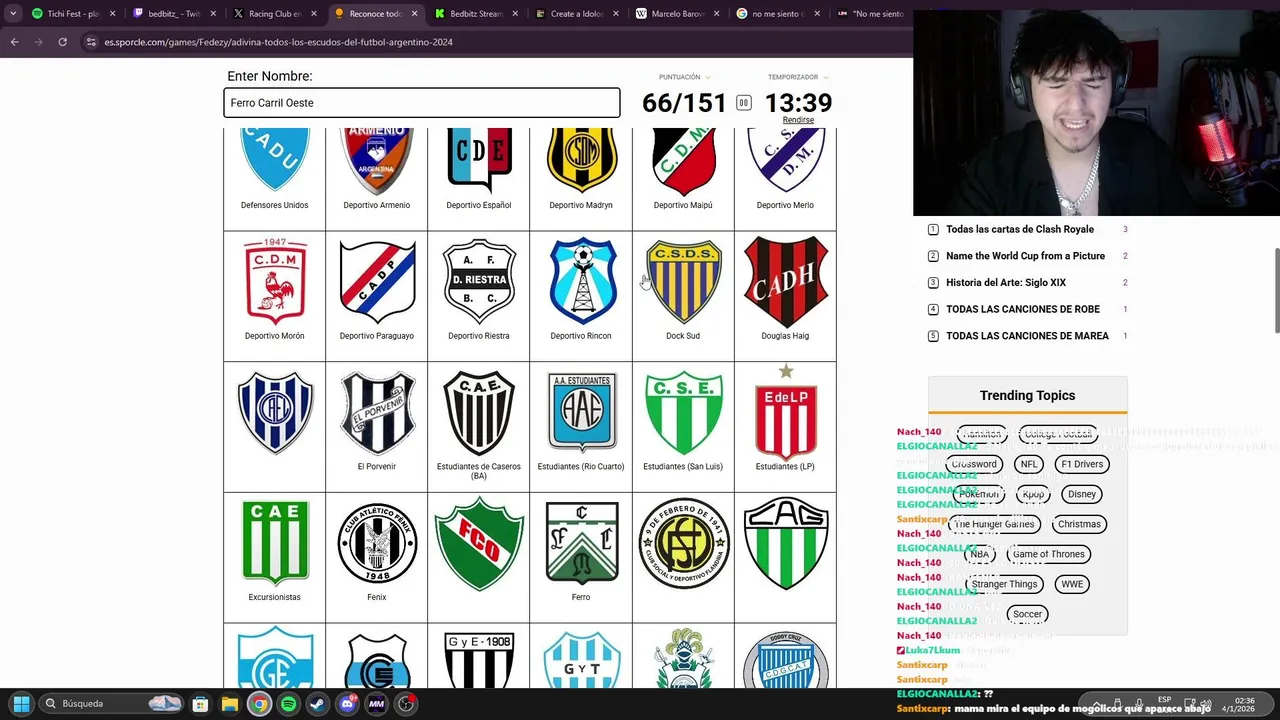Screen dimensions: 1280x720
Task: Click Rendirse to give up
Action: point(798,120)
